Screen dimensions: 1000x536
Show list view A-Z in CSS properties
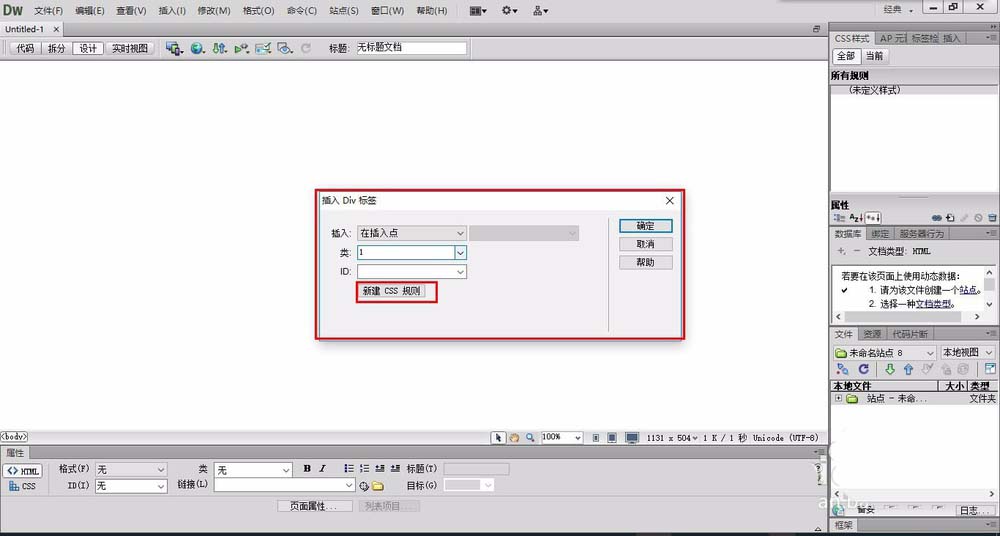(x=856, y=218)
